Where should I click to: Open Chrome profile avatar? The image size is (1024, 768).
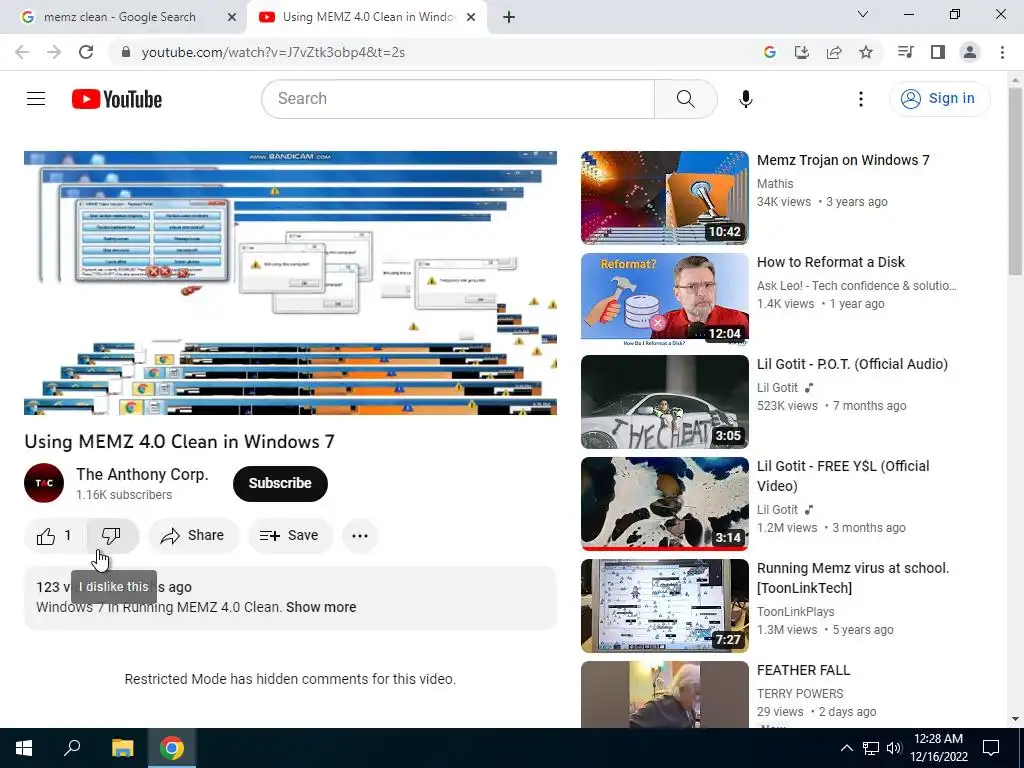click(x=970, y=52)
